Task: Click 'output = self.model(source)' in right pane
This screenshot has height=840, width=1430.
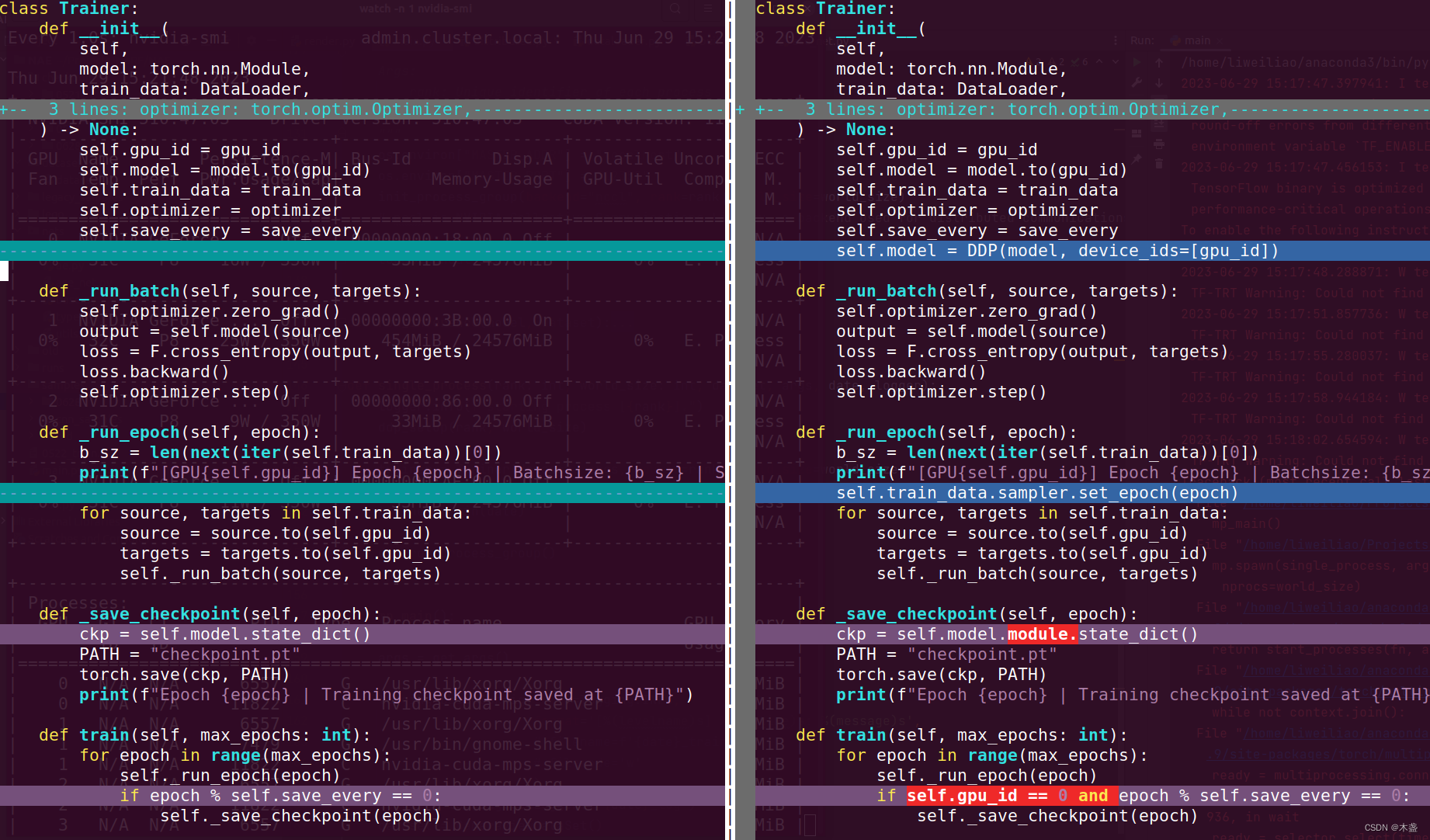Action: click(972, 331)
